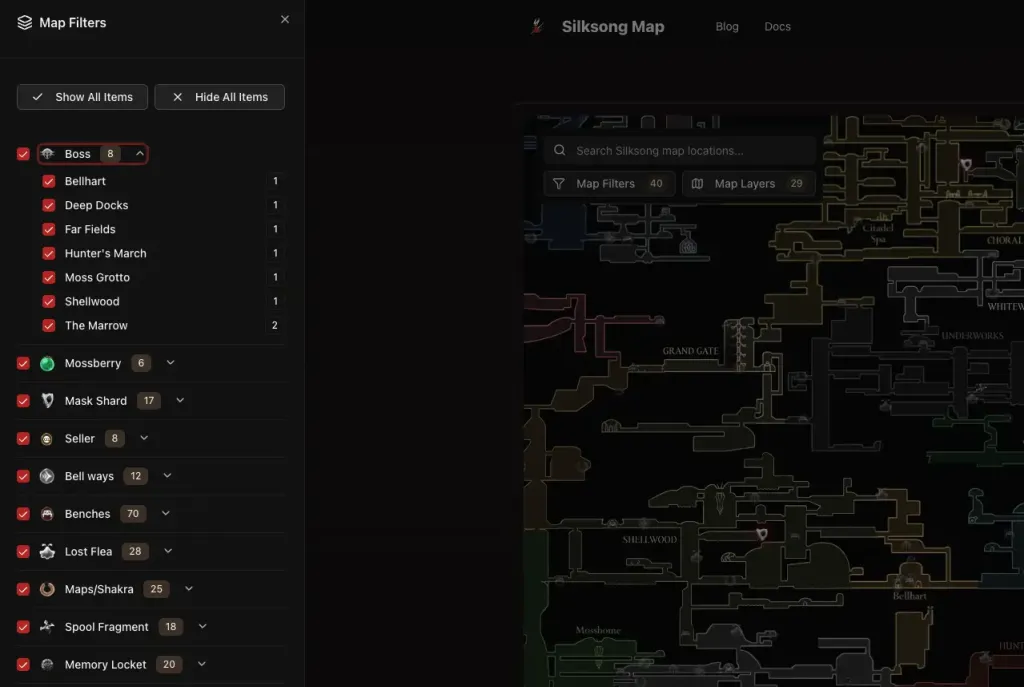Click the Bell ways icon
This screenshot has width=1024, height=687.
tap(47, 476)
